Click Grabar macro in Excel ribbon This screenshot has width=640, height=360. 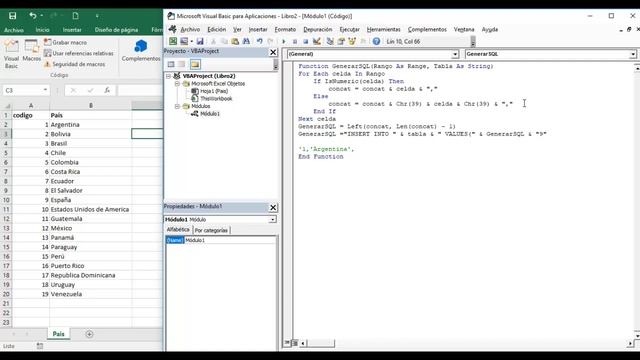coord(65,42)
